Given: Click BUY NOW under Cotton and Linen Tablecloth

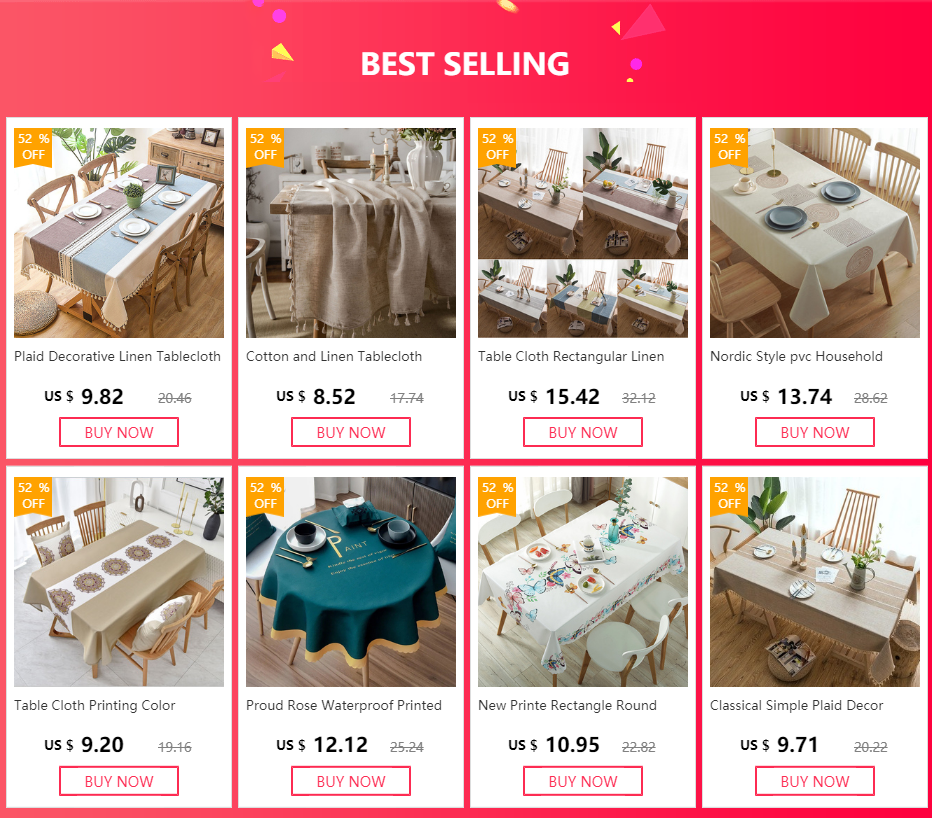Looking at the screenshot, I should coord(351,432).
